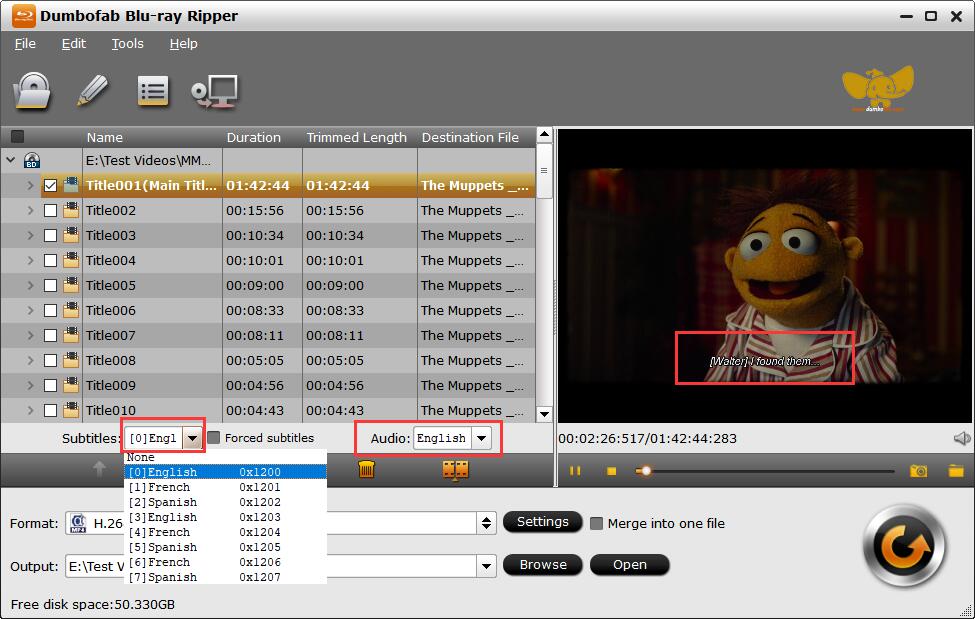Choose [5]Spanish 0x1205 subtitle
The image size is (975, 619).
pos(226,547)
